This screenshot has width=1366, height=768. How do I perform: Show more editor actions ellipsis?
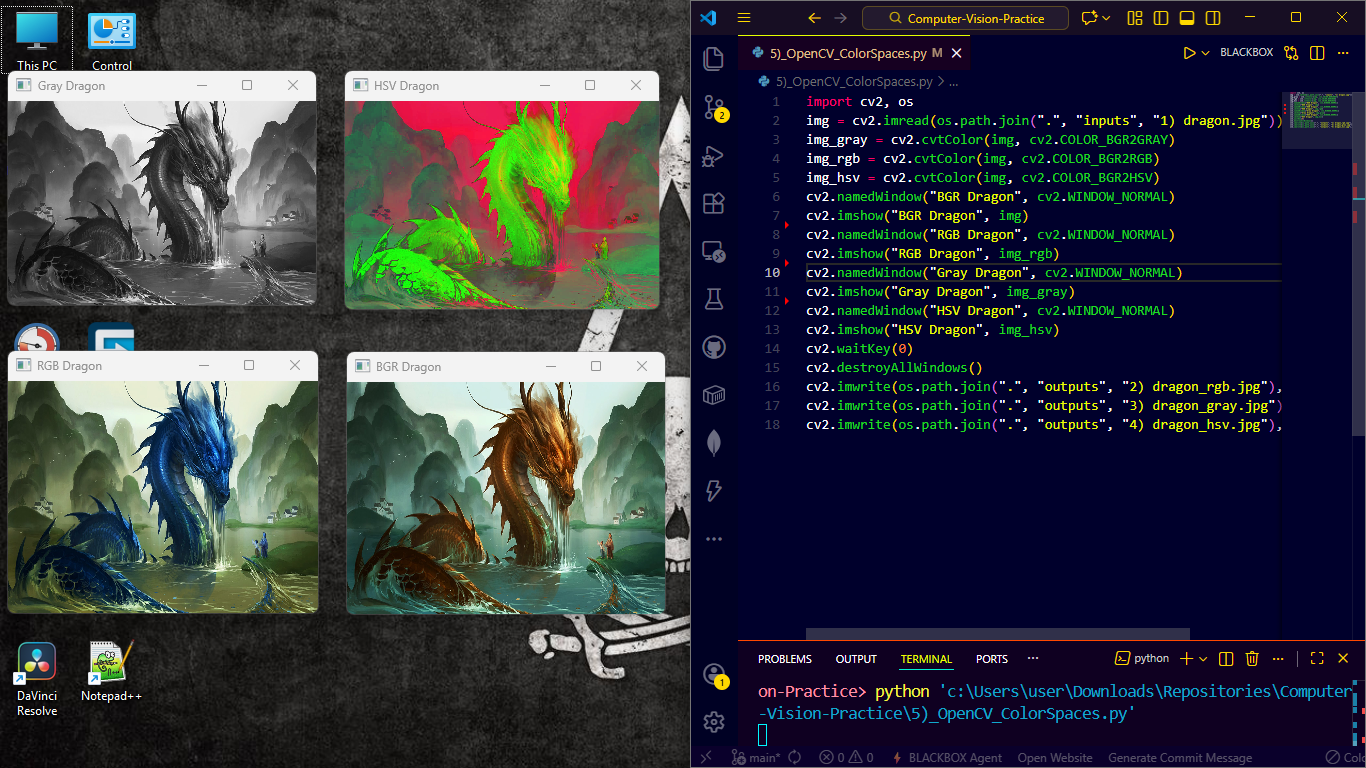pos(1343,53)
